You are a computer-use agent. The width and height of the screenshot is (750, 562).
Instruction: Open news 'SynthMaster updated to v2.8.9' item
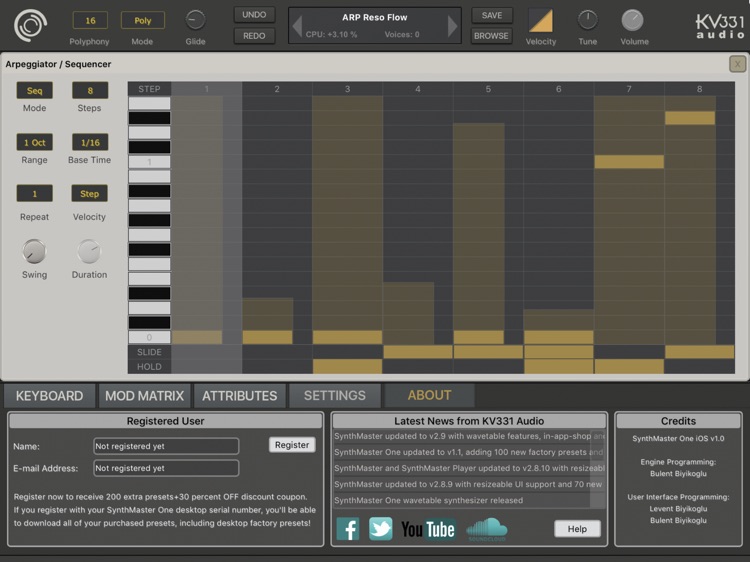click(x=462, y=484)
